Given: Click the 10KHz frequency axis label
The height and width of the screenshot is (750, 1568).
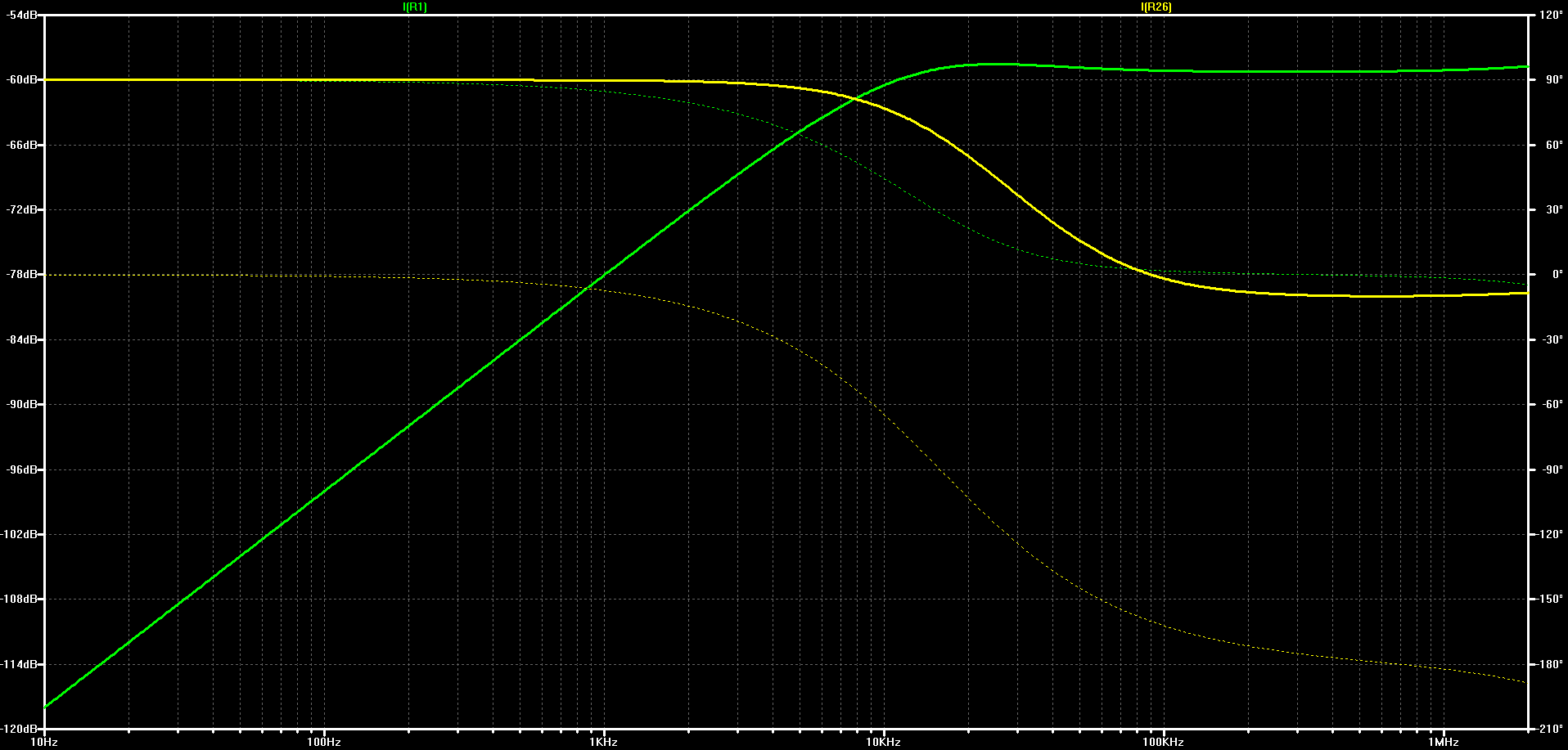Looking at the screenshot, I should click(883, 742).
